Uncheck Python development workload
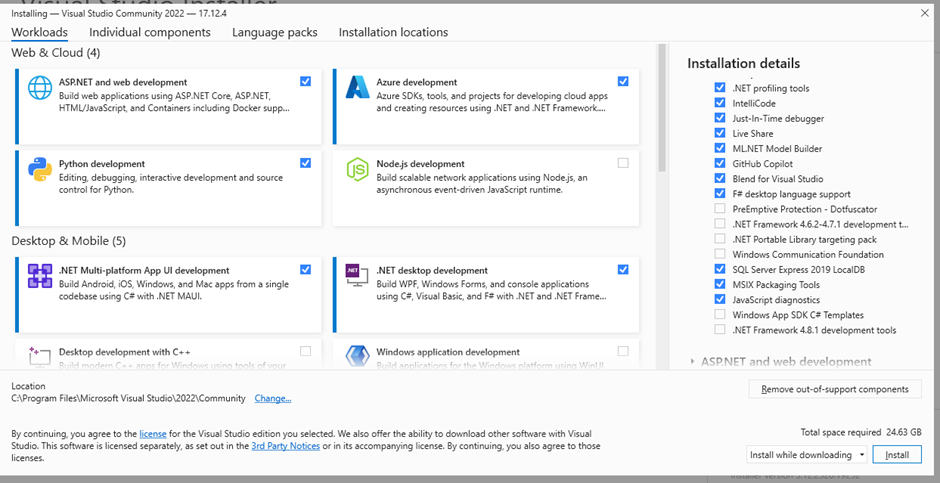This screenshot has height=483, width=940. click(306, 163)
